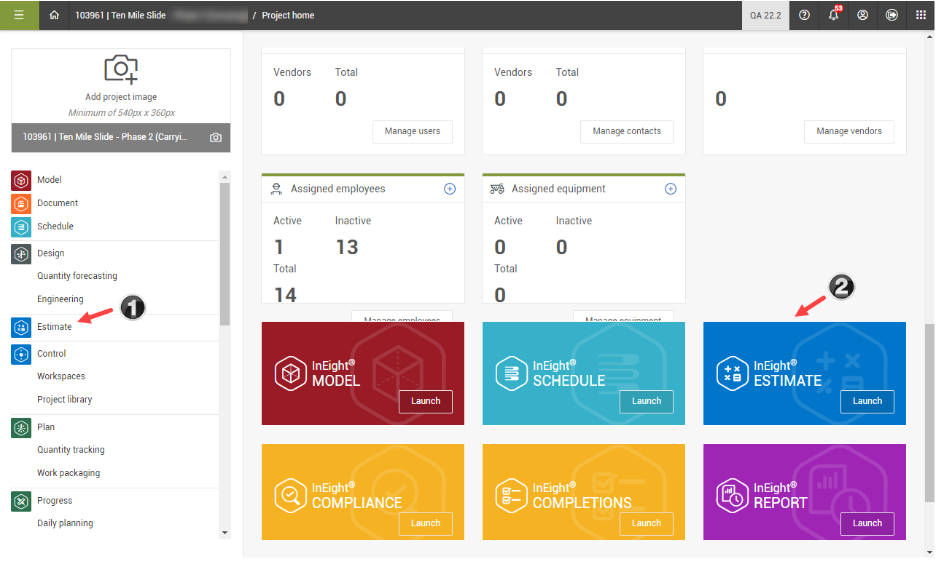936x567 pixels.
Task: Click the Progress menu label
Action: [x=54, y=500]
